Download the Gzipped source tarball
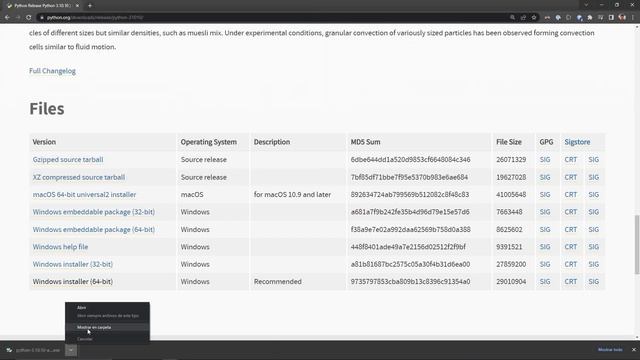This screenshot has height=360, width=640. pos(68,160)
